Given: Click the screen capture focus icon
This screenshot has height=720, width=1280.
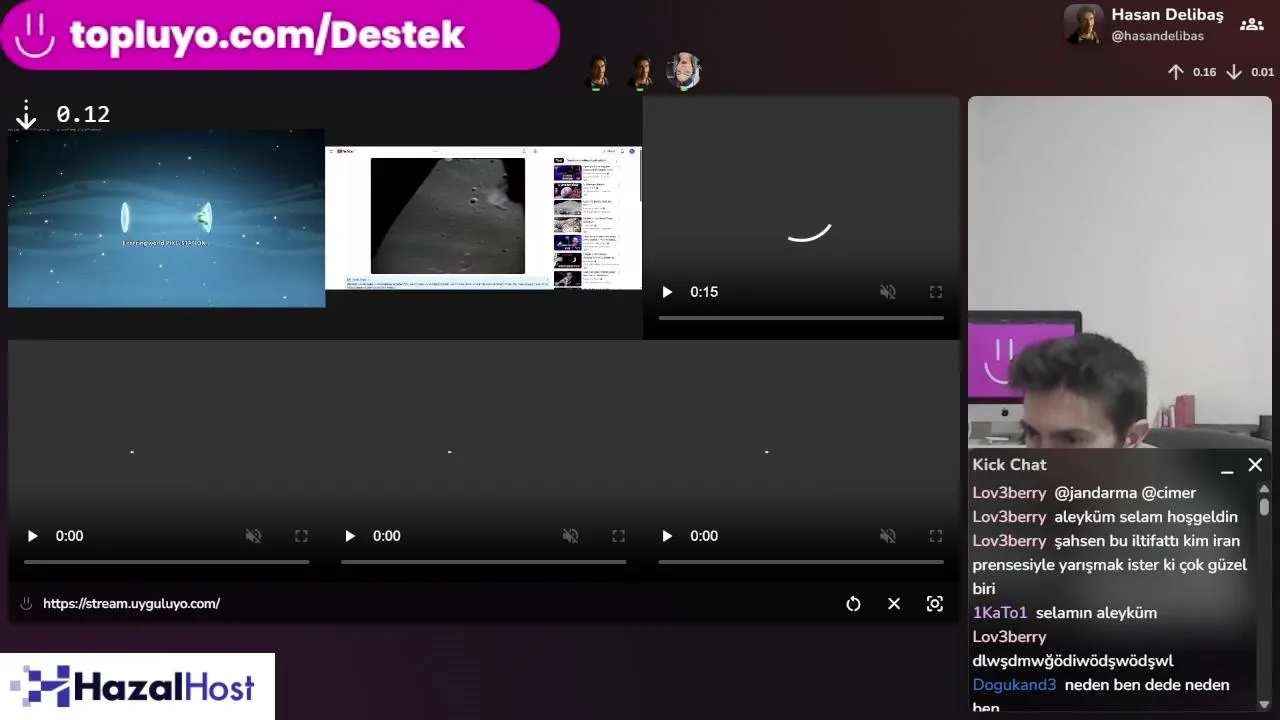Looking at the screenshot, I should coord(935,604).
